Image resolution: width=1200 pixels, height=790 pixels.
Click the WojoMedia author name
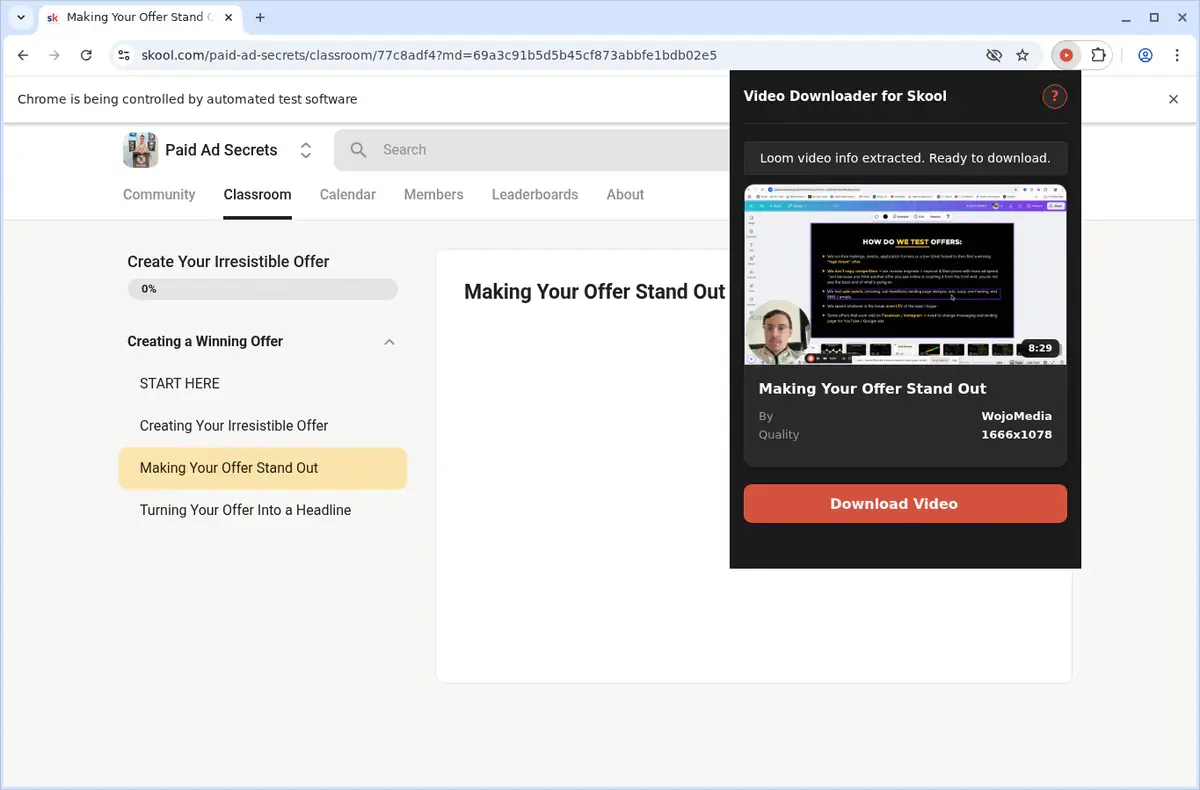[x=1016, y=416]
